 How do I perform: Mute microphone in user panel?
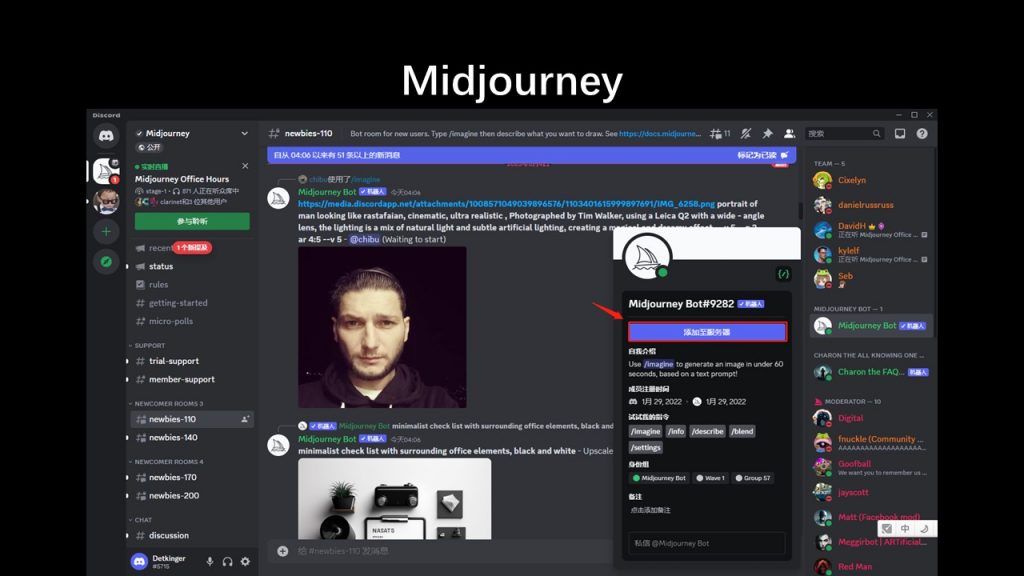point(210,561)
